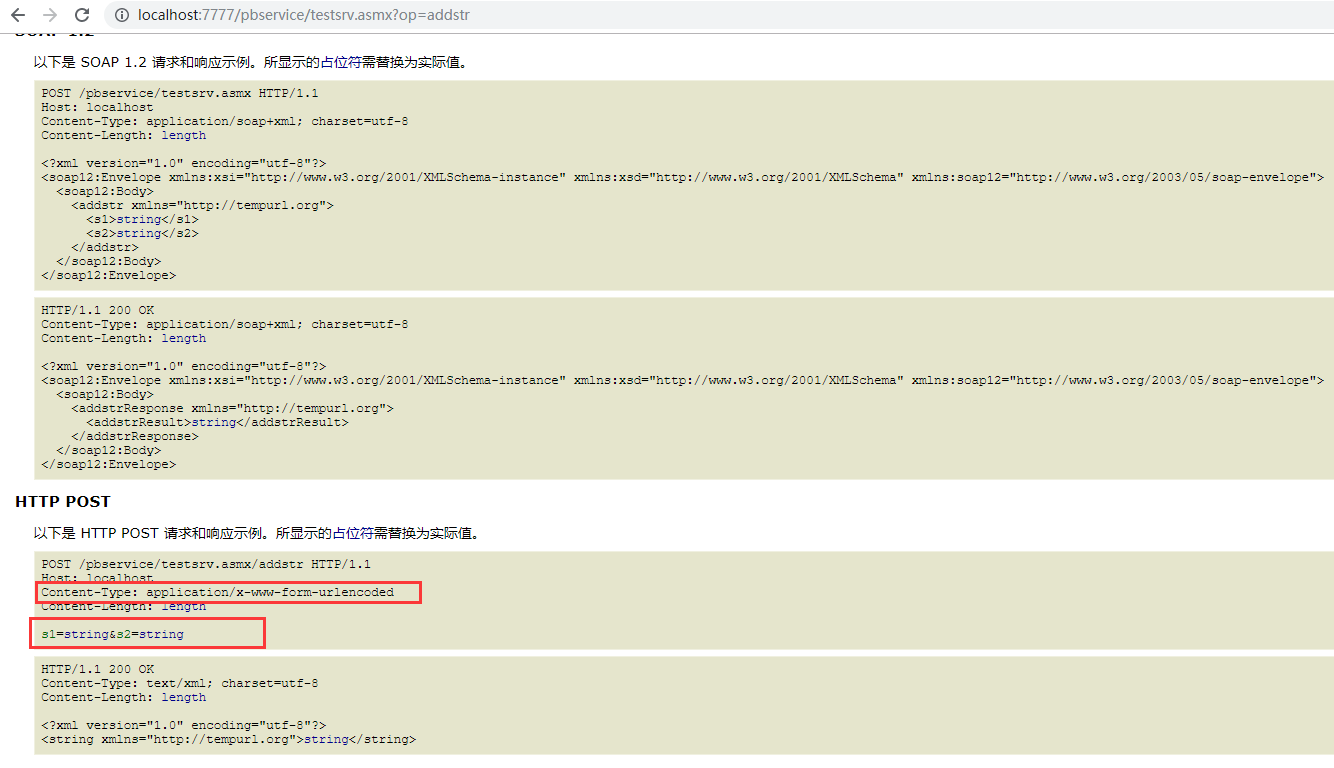
Task: Select the blue length placeholder in Content-Length
Action: point(183,134)
